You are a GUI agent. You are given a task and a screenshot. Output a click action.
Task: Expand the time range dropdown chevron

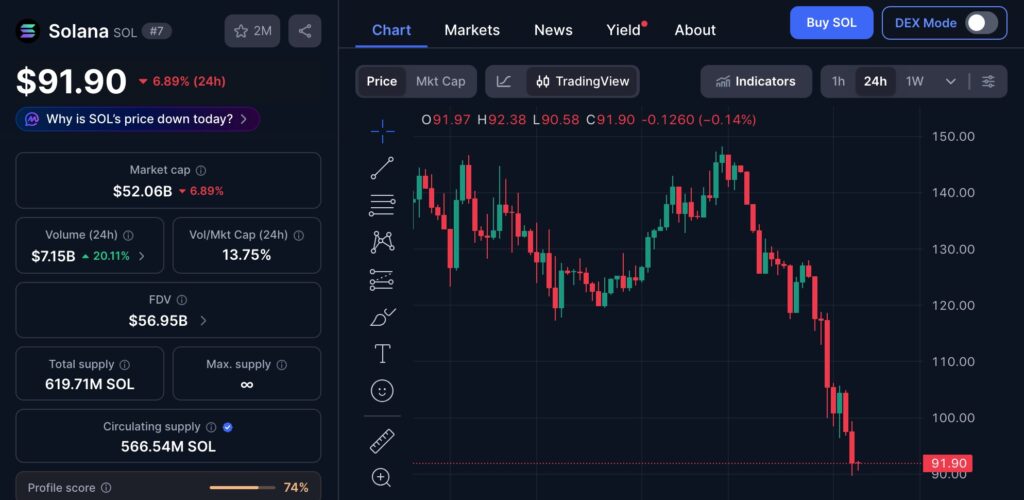(950, 81)
